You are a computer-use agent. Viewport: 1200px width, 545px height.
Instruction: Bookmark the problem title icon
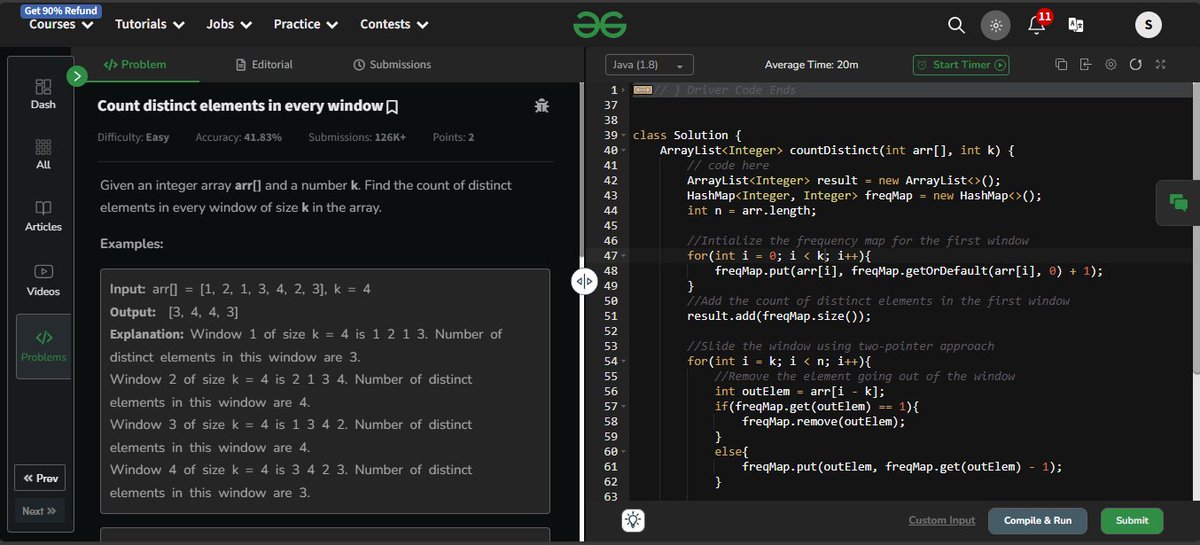(x=393, y=106)
